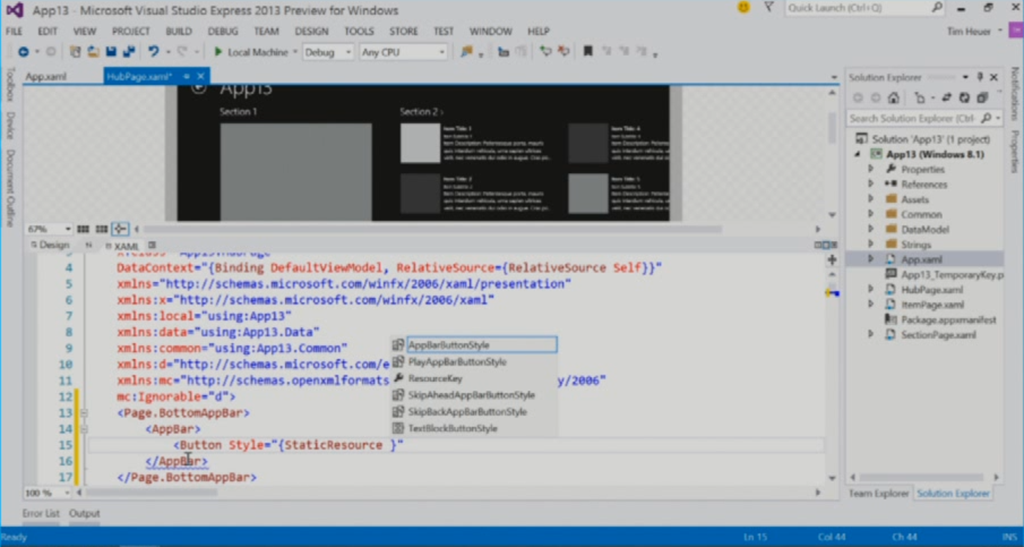
Task: Click the Solution Explorer search magnifier icon
Action: pyautogui.click(x=986, y=118)
